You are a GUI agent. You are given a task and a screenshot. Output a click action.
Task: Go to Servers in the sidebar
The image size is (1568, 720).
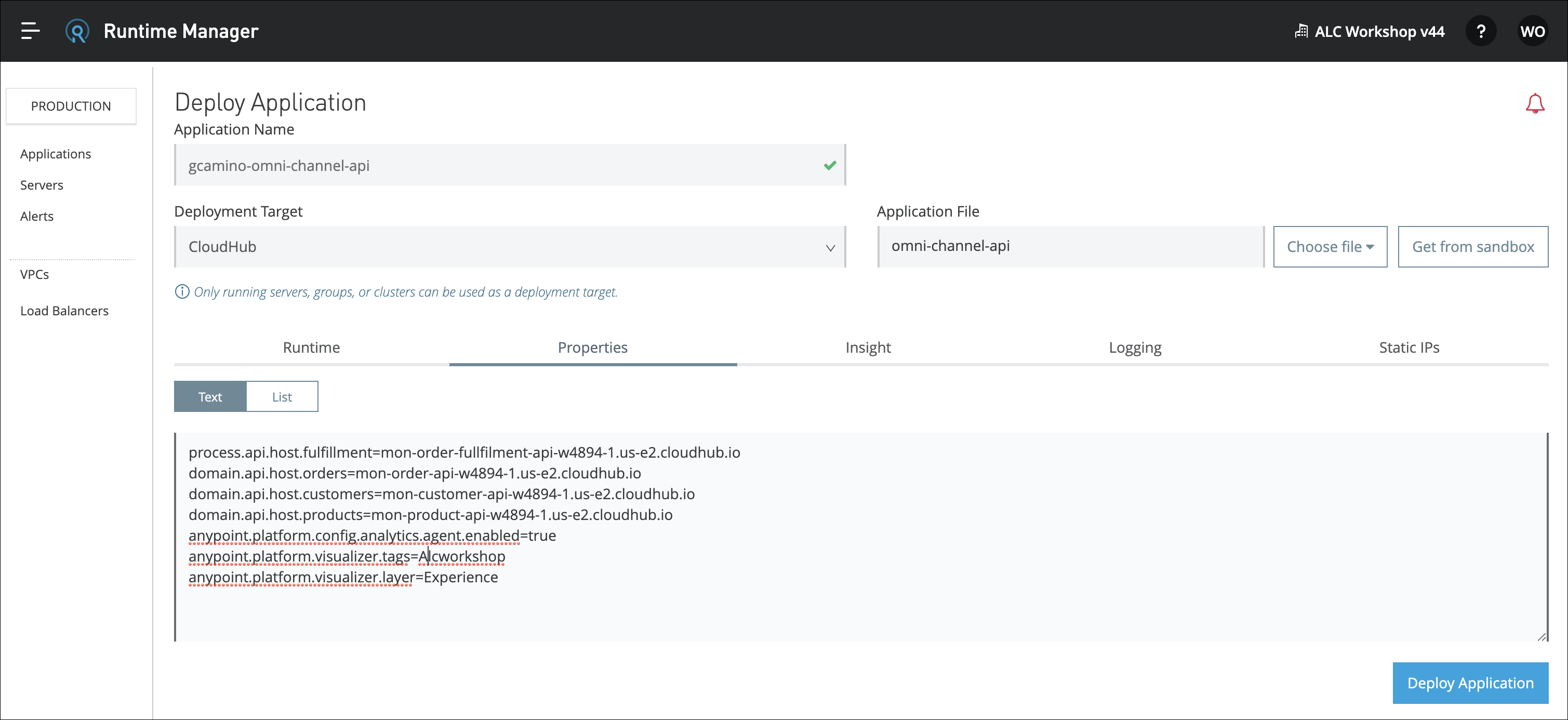tap(42, 185)
